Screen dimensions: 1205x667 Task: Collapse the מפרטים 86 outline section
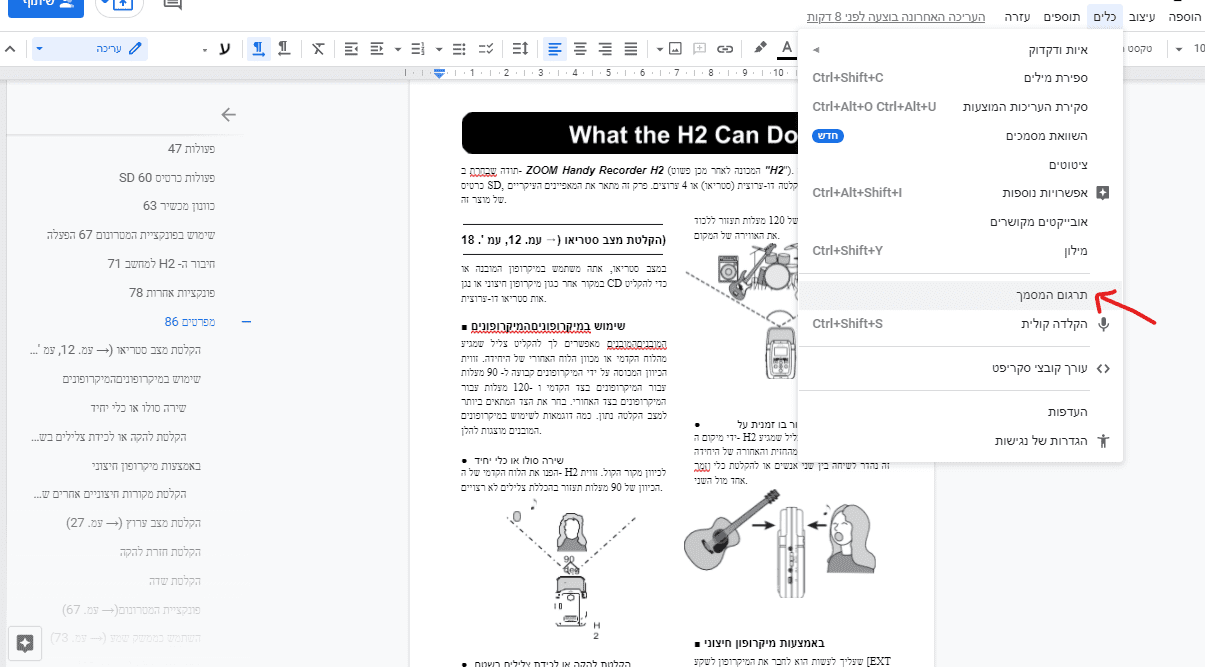[246, 322]
